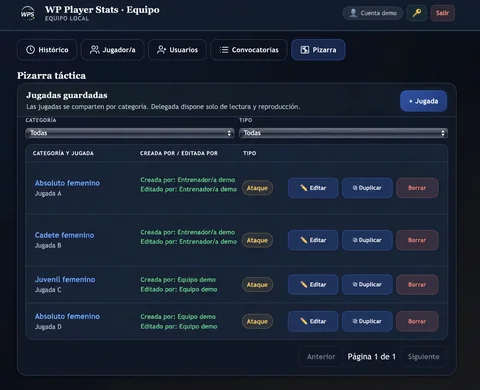Click Jugada D label text
This screenshot has height=390, width=480.
point(48,327)
